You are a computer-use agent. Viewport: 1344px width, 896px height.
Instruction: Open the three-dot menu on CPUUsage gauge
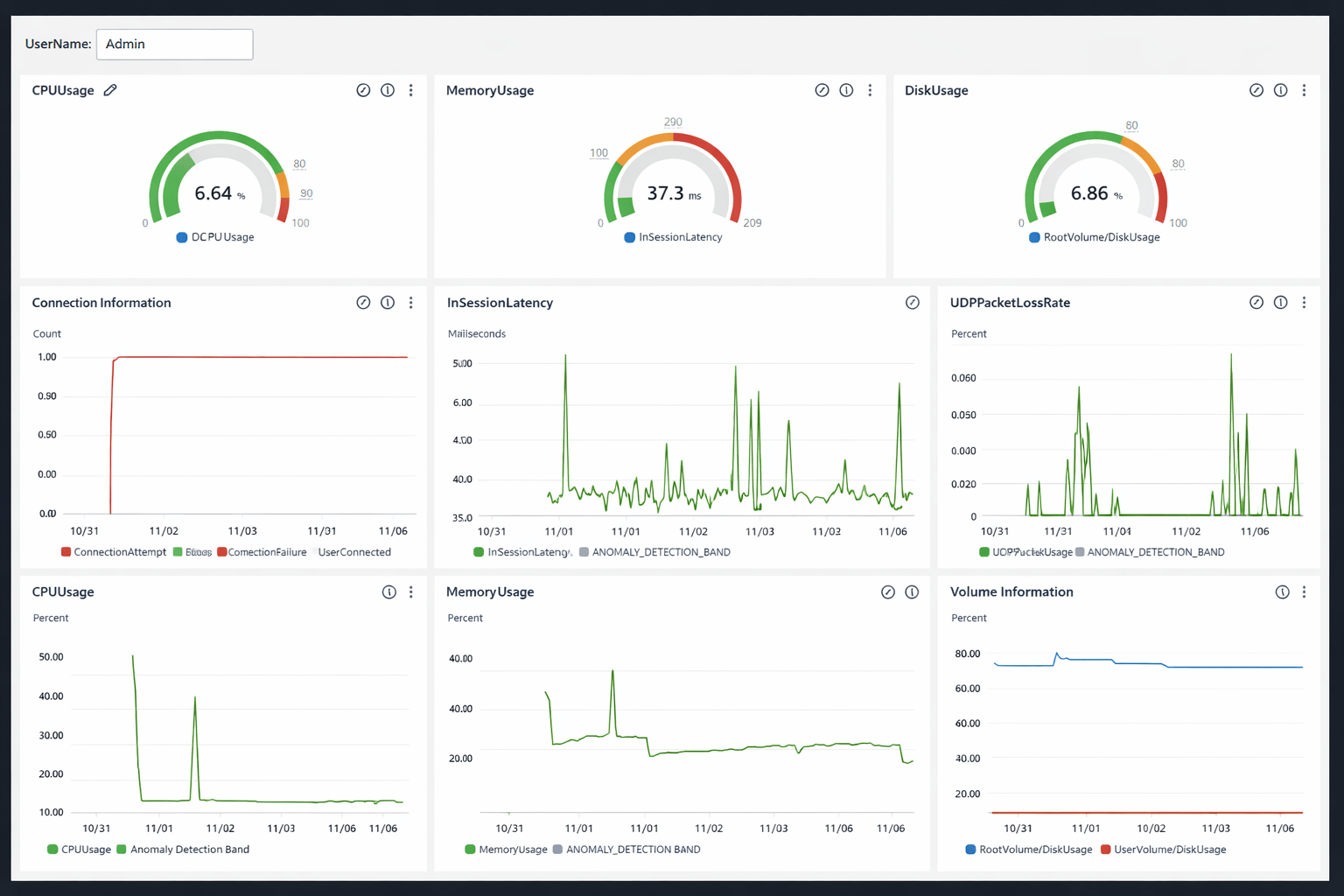tap(411, 90)
